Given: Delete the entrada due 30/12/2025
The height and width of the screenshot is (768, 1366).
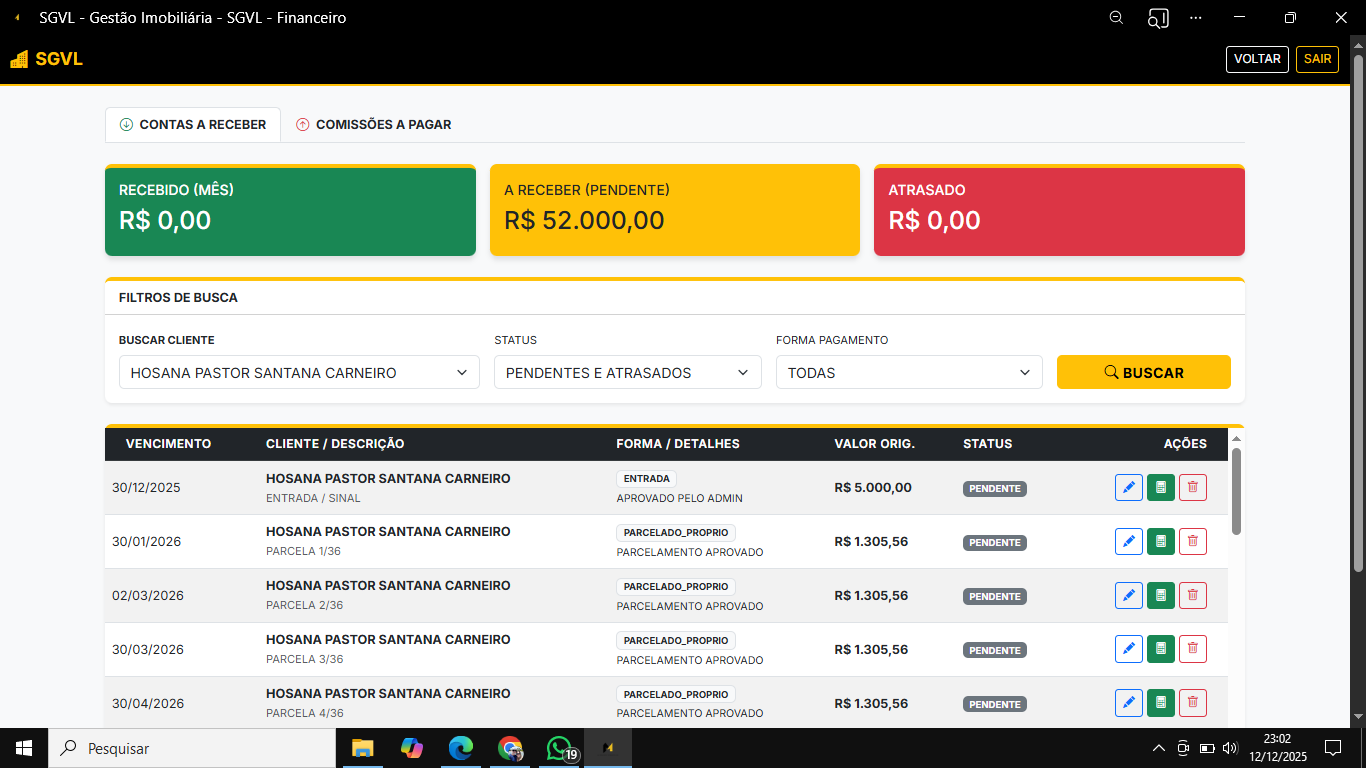Looking at the screenshot, I should pyautogui.click(x=1192, y=487).
